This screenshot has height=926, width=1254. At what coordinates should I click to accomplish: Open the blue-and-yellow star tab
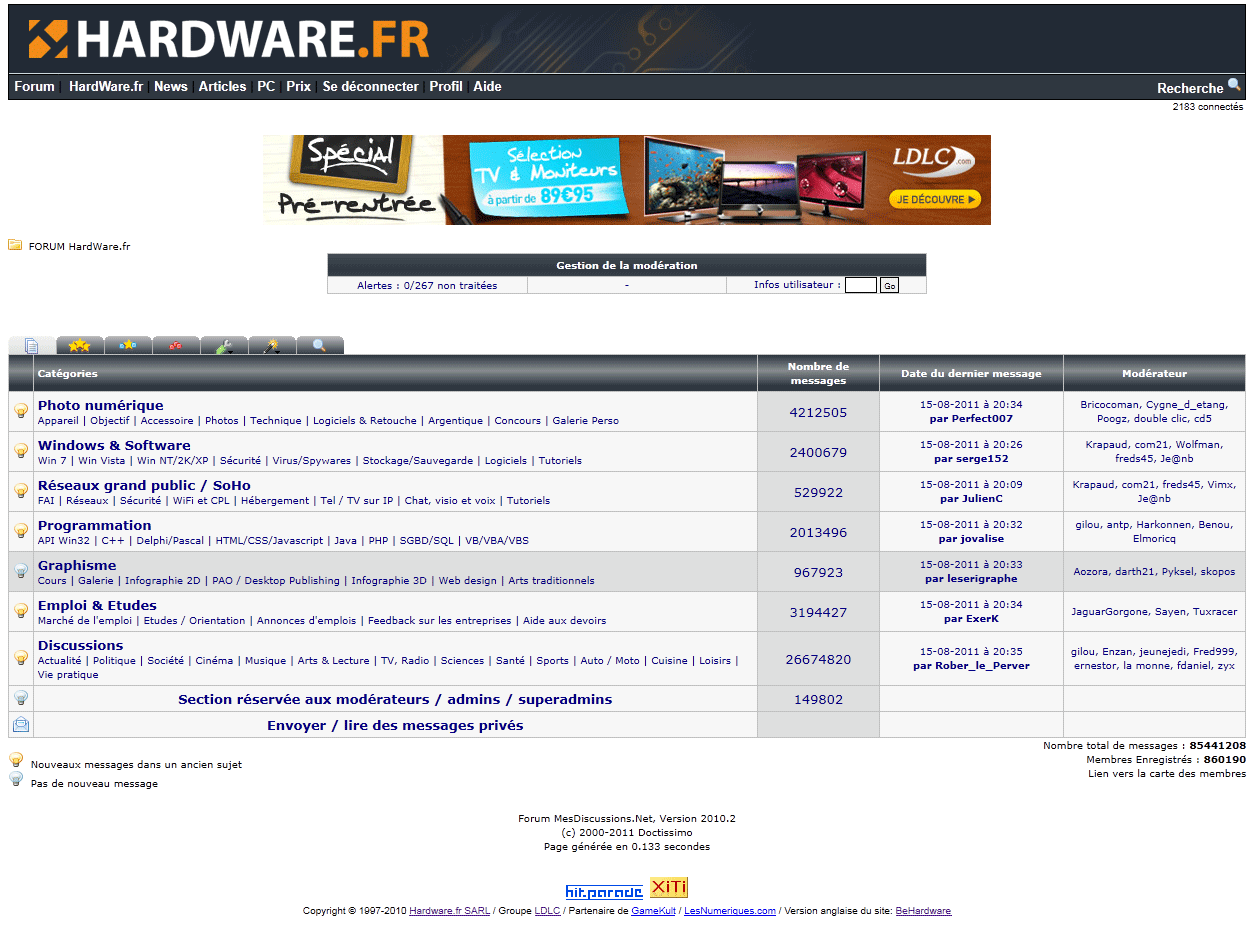pos(128,345)
